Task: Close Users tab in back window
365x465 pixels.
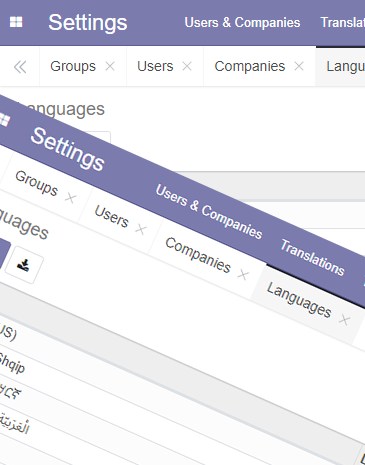Action: 187,66
